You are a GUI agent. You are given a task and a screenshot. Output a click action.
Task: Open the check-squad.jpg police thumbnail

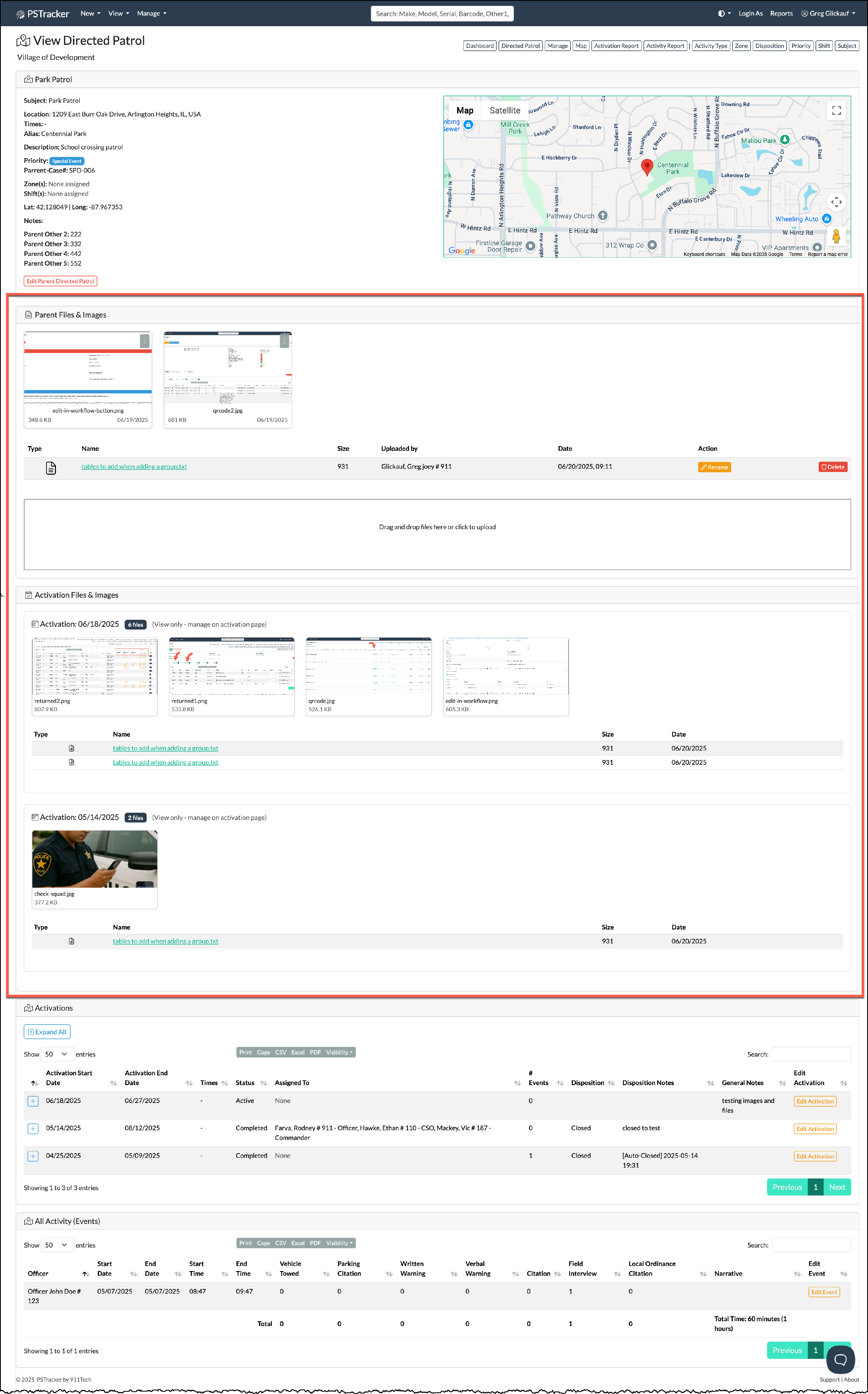[x=95, y=859]
